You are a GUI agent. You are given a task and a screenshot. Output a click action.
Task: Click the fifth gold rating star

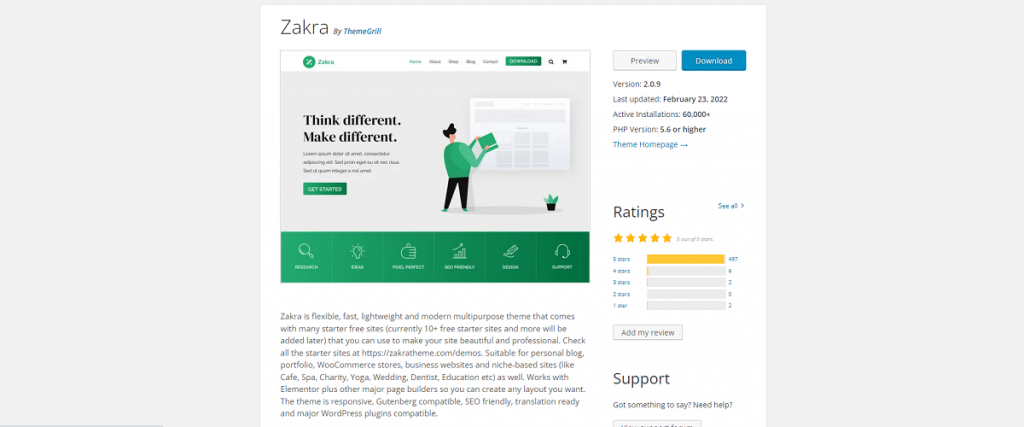666,238
